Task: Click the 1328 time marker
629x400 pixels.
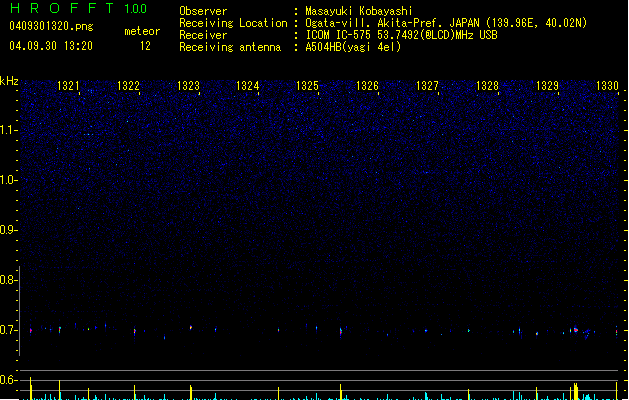Action: pyautogui.click(x=487, y=86)
